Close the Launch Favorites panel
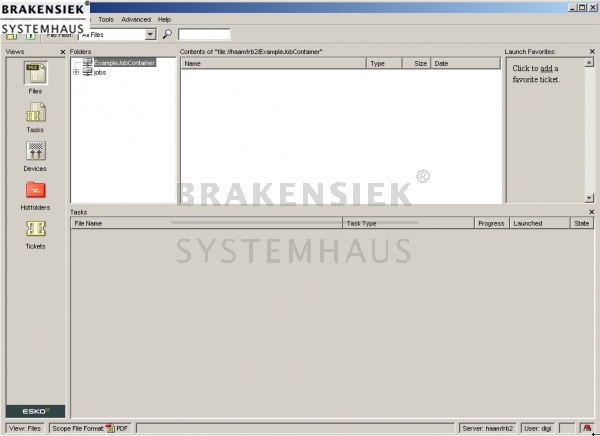The image size is (600, 436). pyautogui.click(x=592, y=51)
